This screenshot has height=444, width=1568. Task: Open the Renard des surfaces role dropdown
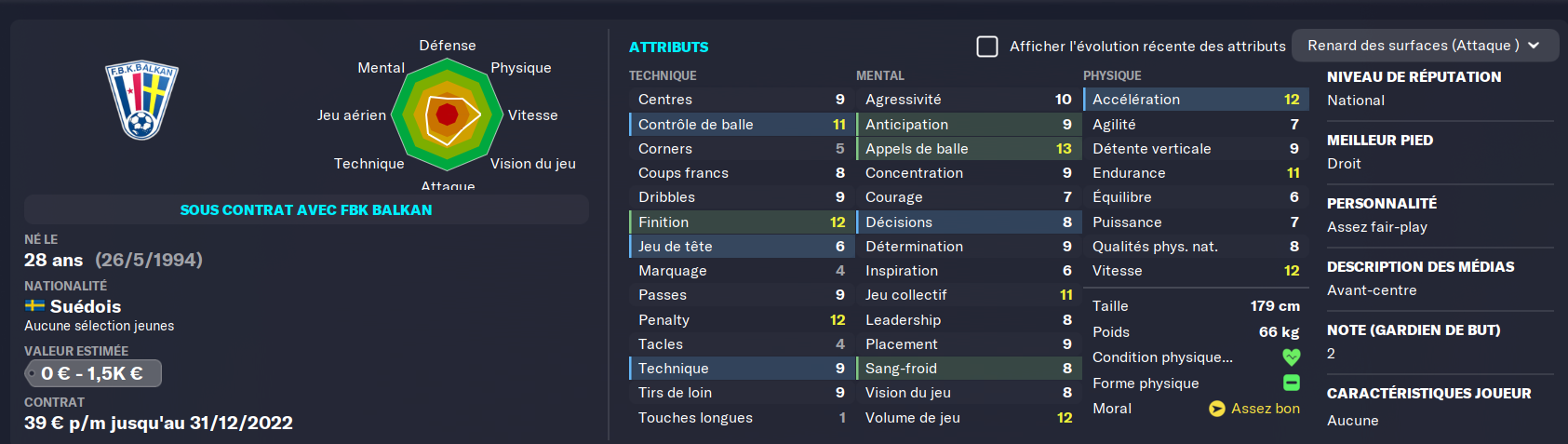pyautogui.click(x=1413, y=46)
